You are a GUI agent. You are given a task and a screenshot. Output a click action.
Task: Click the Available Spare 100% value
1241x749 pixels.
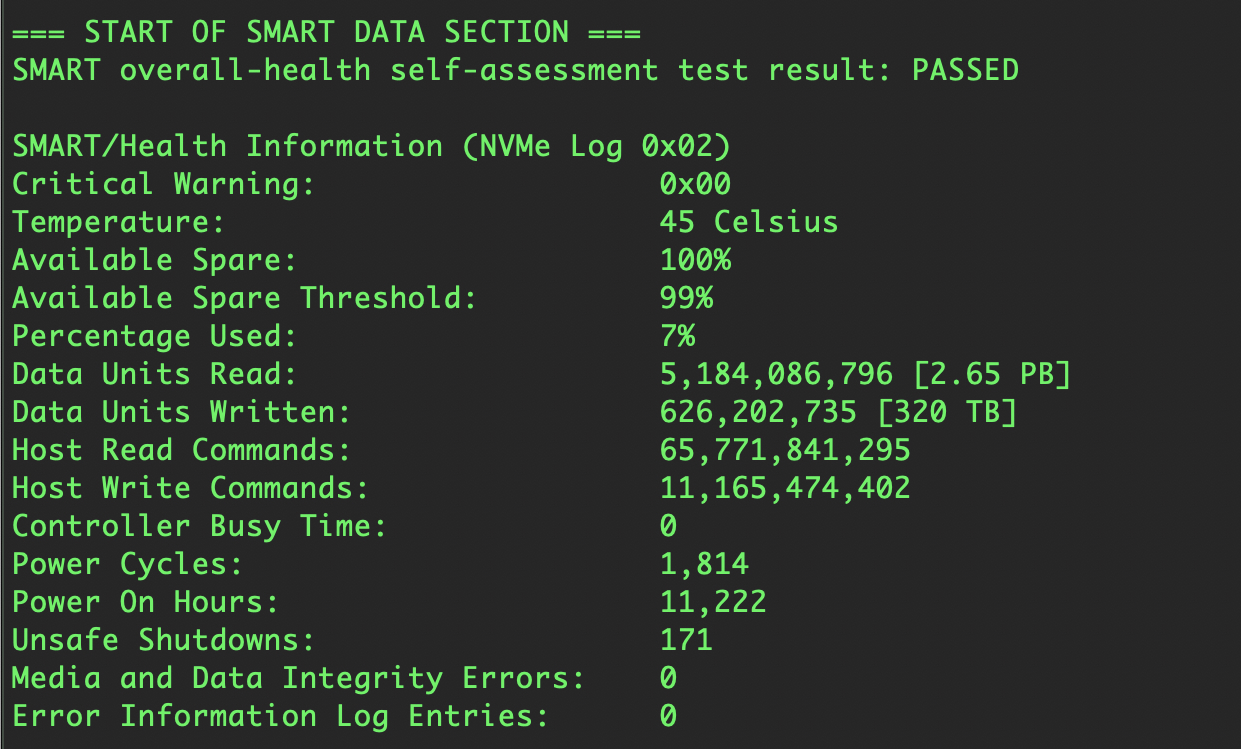pos(695,260)
